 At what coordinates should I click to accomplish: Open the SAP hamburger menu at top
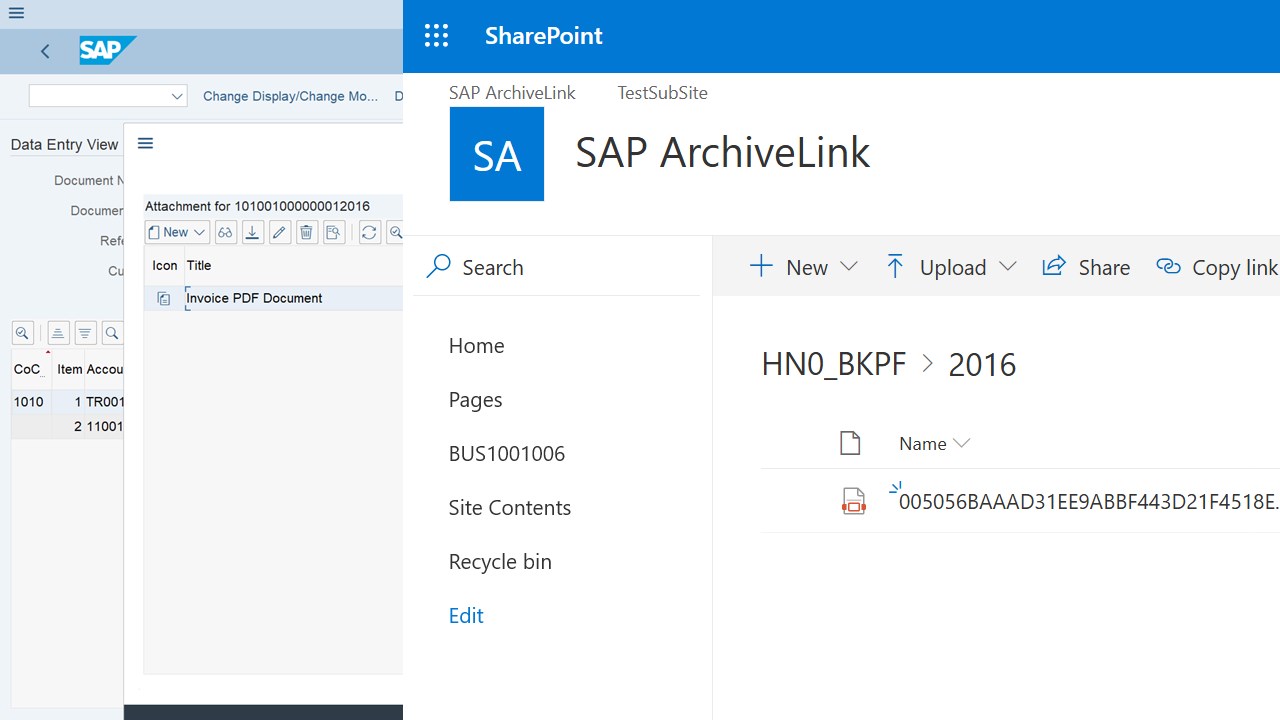click(x=15, y=13)
